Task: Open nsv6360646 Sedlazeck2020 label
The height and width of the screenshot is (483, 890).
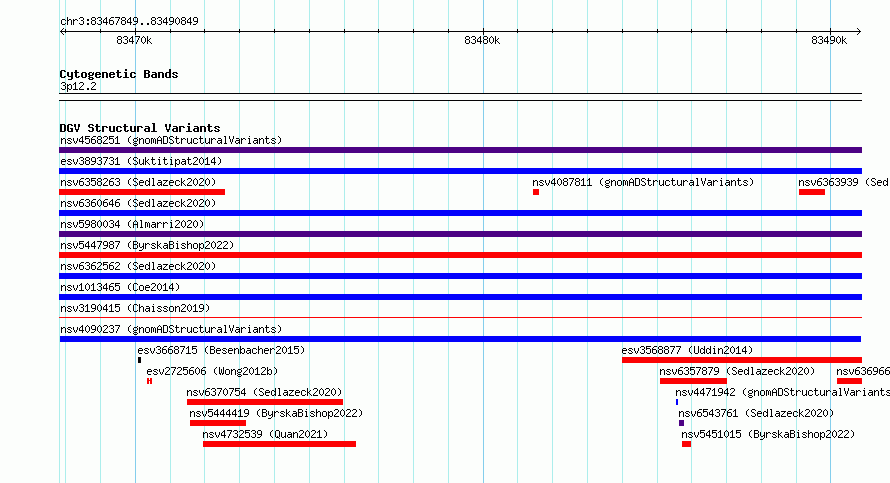Action: pyautogui.click(x=138, y=203)
